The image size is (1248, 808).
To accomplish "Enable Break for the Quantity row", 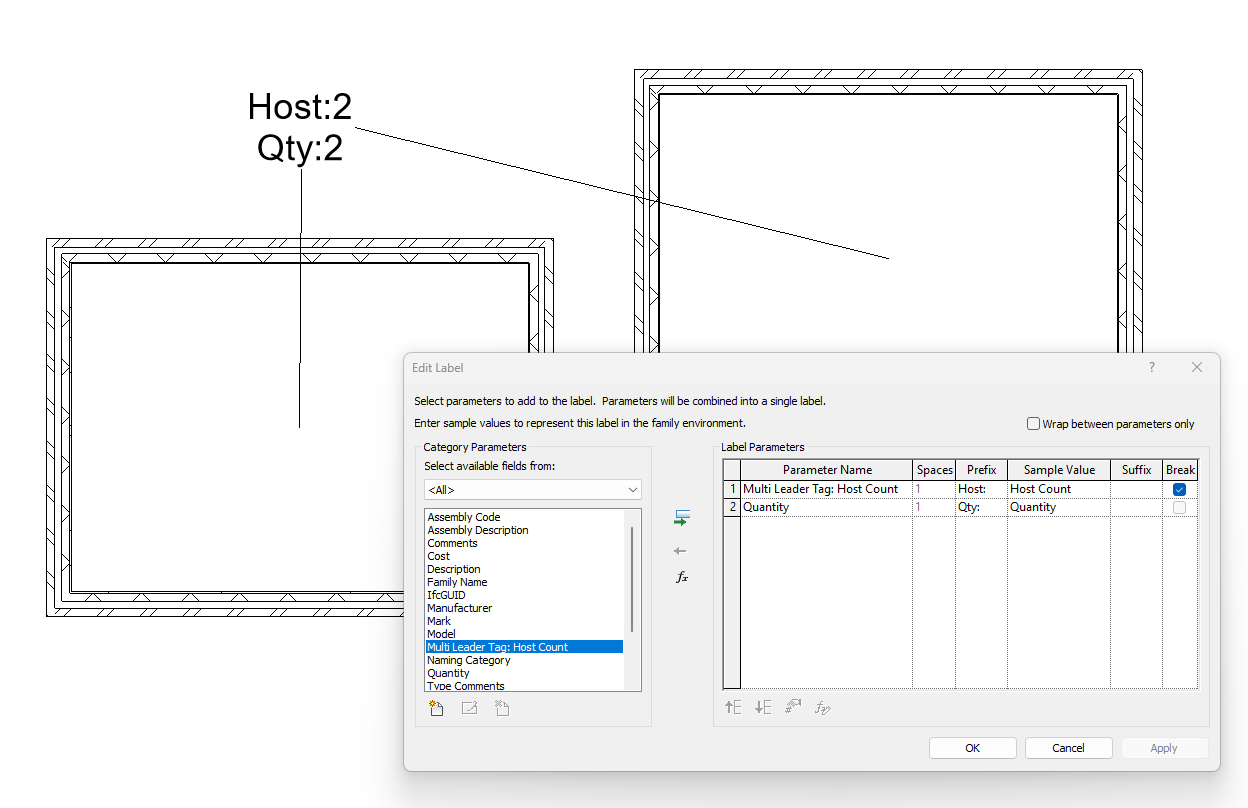I will (1179, 507).
